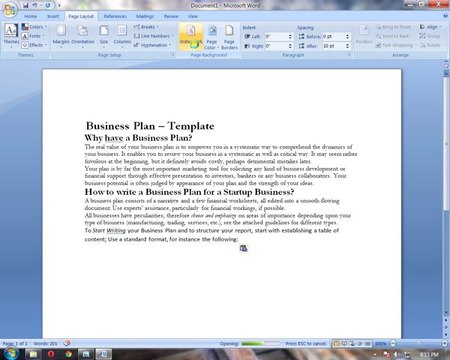Screen dimensions: 450x360
Task: Click the vertical document scrollbar
Action: click(x=446, y=143)
